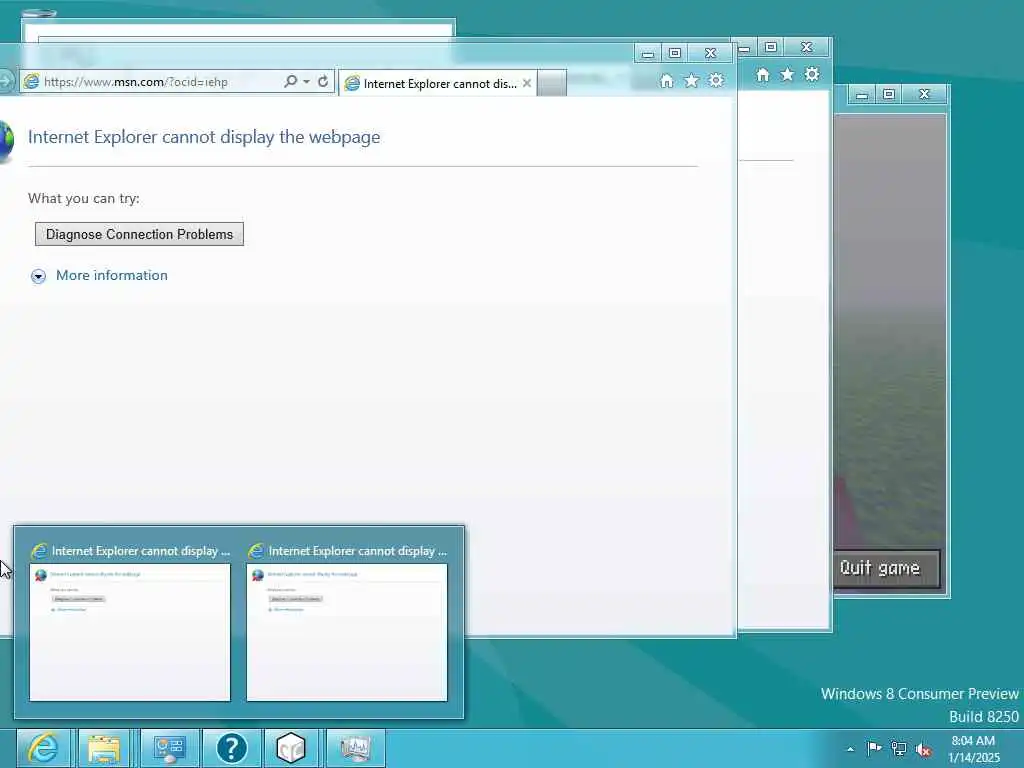1024x768 pixels.
Task: Click the search magnifier in the address bar
Action: point(290,82)
